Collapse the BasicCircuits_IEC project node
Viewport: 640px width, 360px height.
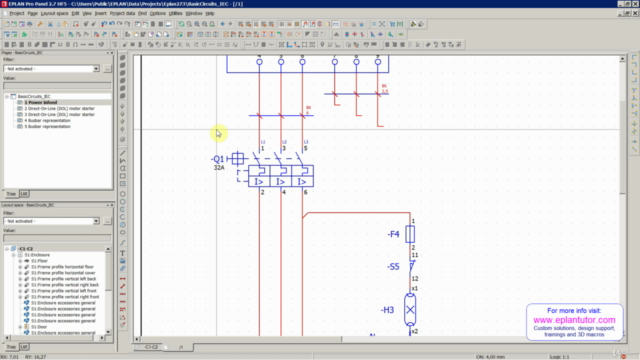click(7, 97)
